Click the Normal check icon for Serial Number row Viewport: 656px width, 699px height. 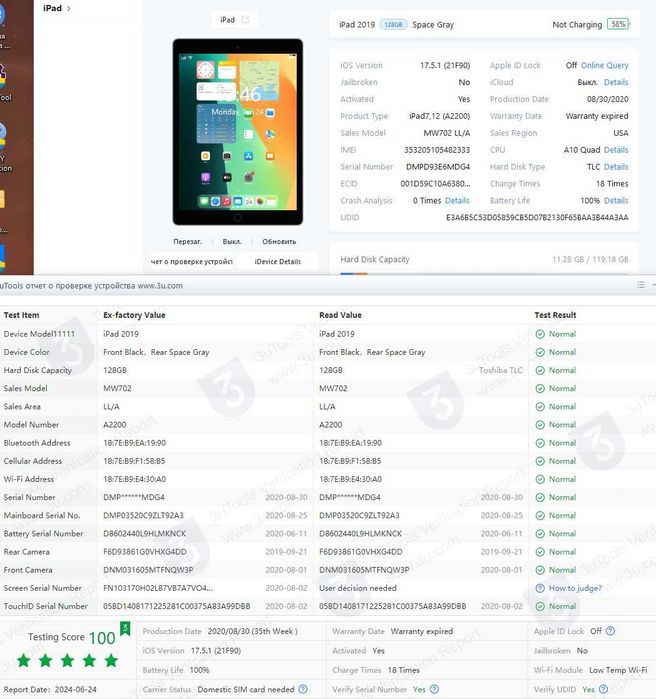(x=540, y=498)
